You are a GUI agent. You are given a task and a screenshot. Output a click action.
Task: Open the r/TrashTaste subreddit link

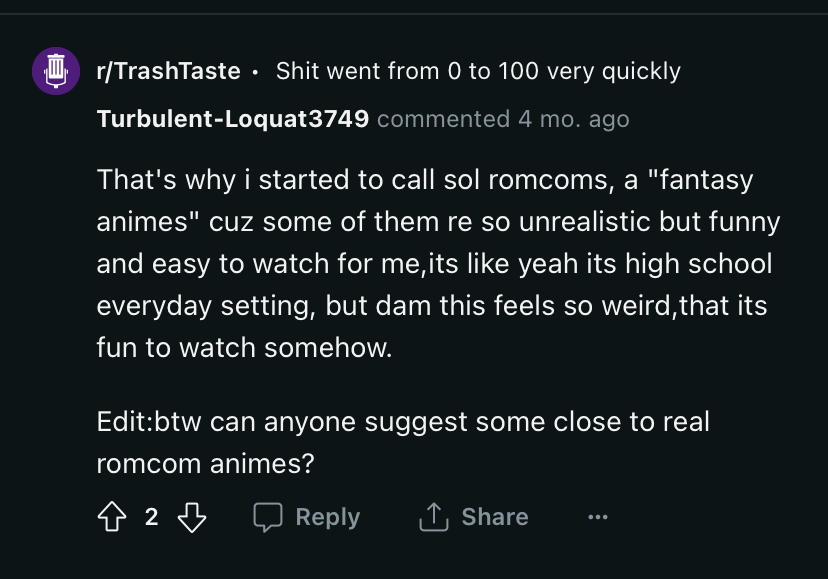click(x=168, y=71)
